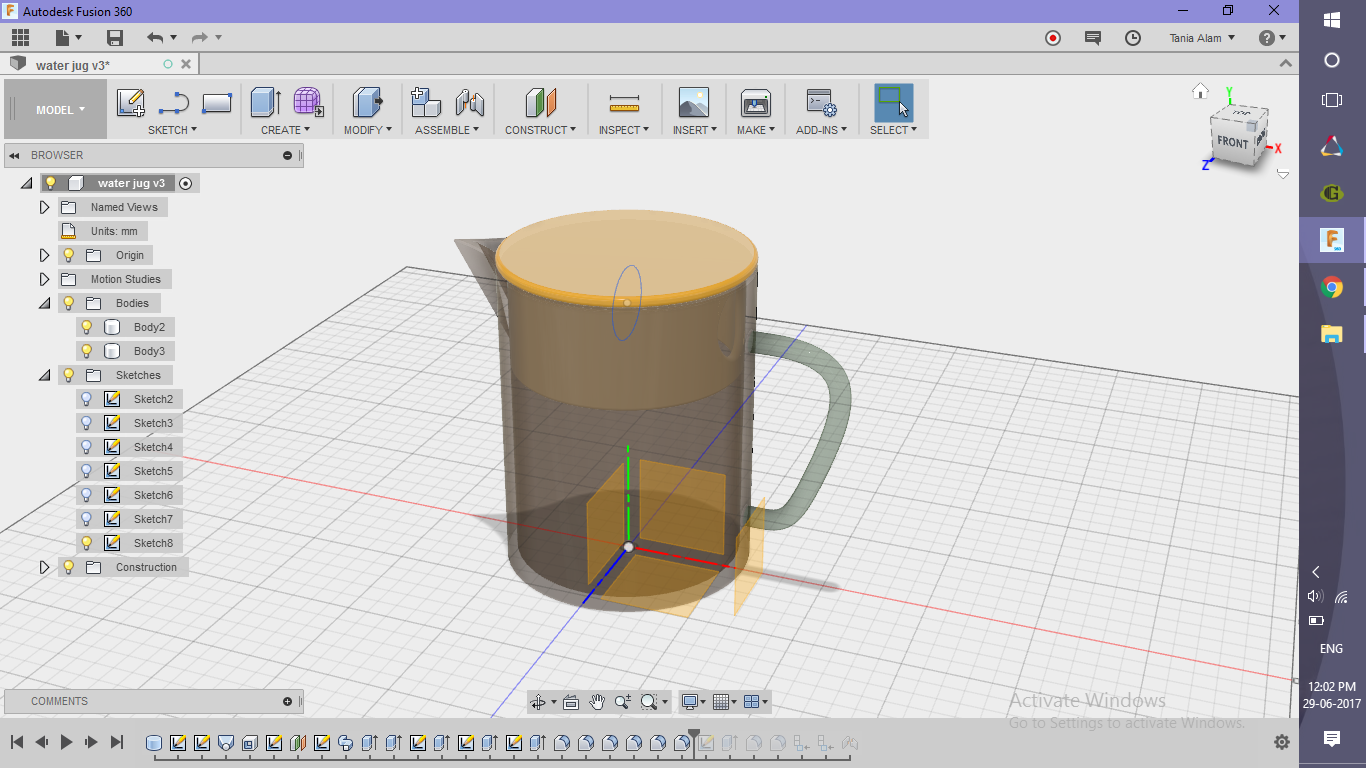
Task: Open Chrome from the Windows taskbar
Action: pyautogui.click(x=1332, y=288)
